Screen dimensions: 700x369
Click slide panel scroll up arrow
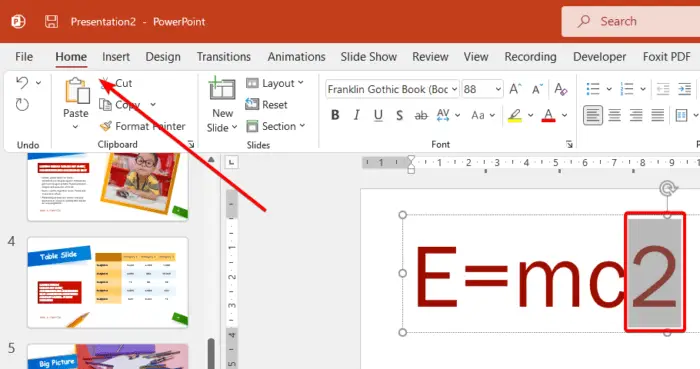point(211,159)
